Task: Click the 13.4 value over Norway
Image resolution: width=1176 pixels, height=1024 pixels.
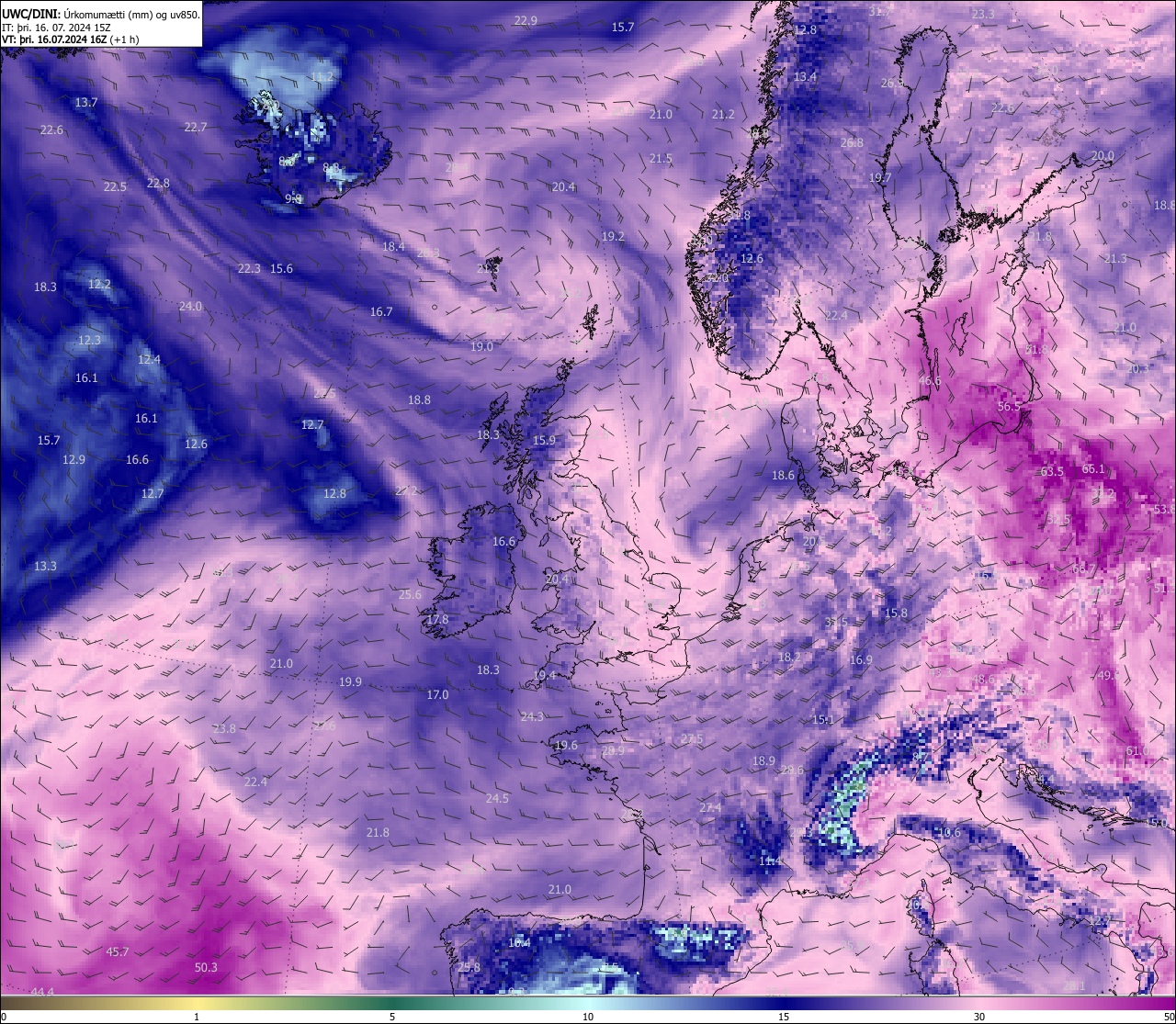Action: tap(805, 76)
